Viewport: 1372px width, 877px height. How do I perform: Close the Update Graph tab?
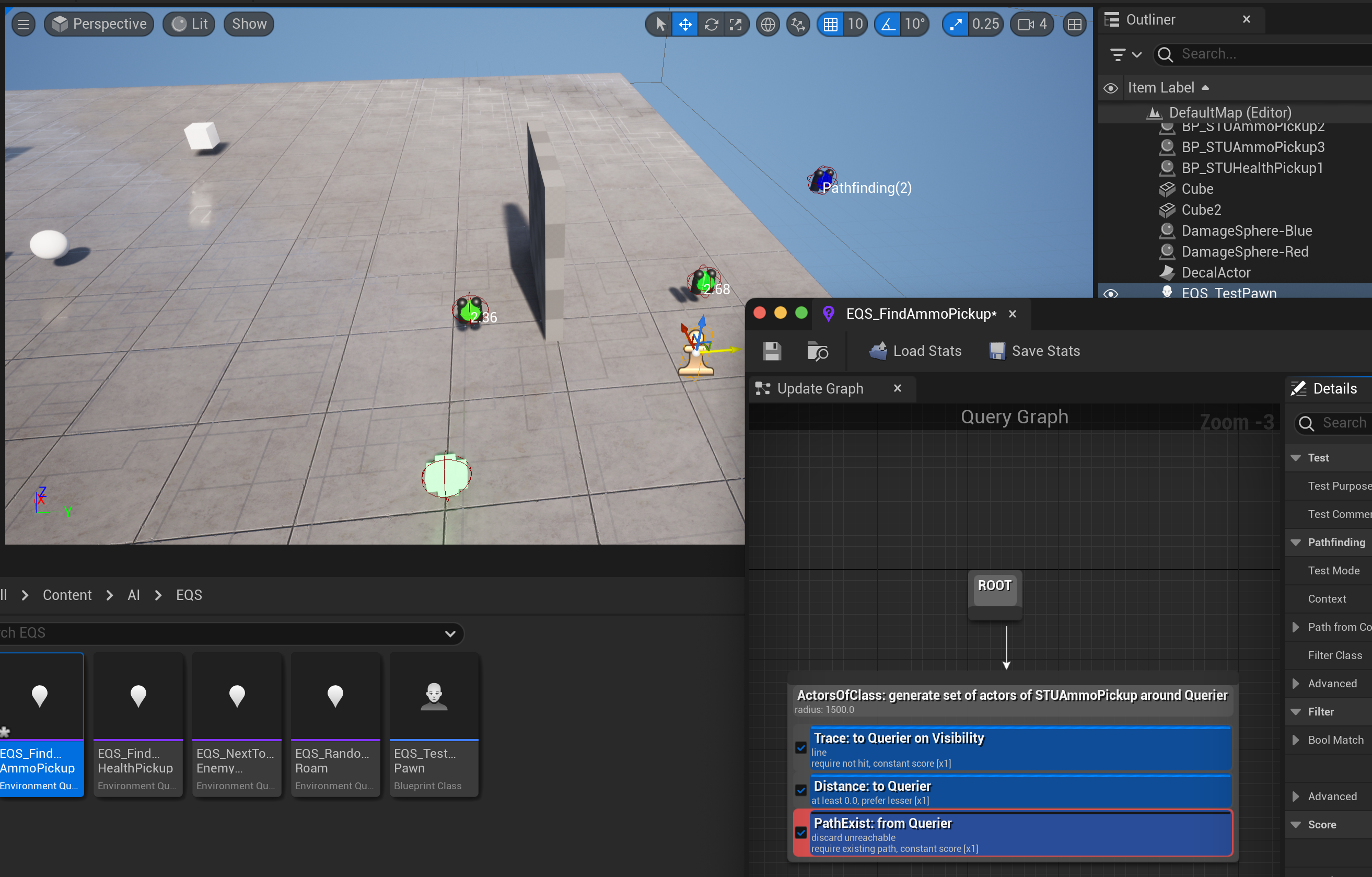click(898, 389)
